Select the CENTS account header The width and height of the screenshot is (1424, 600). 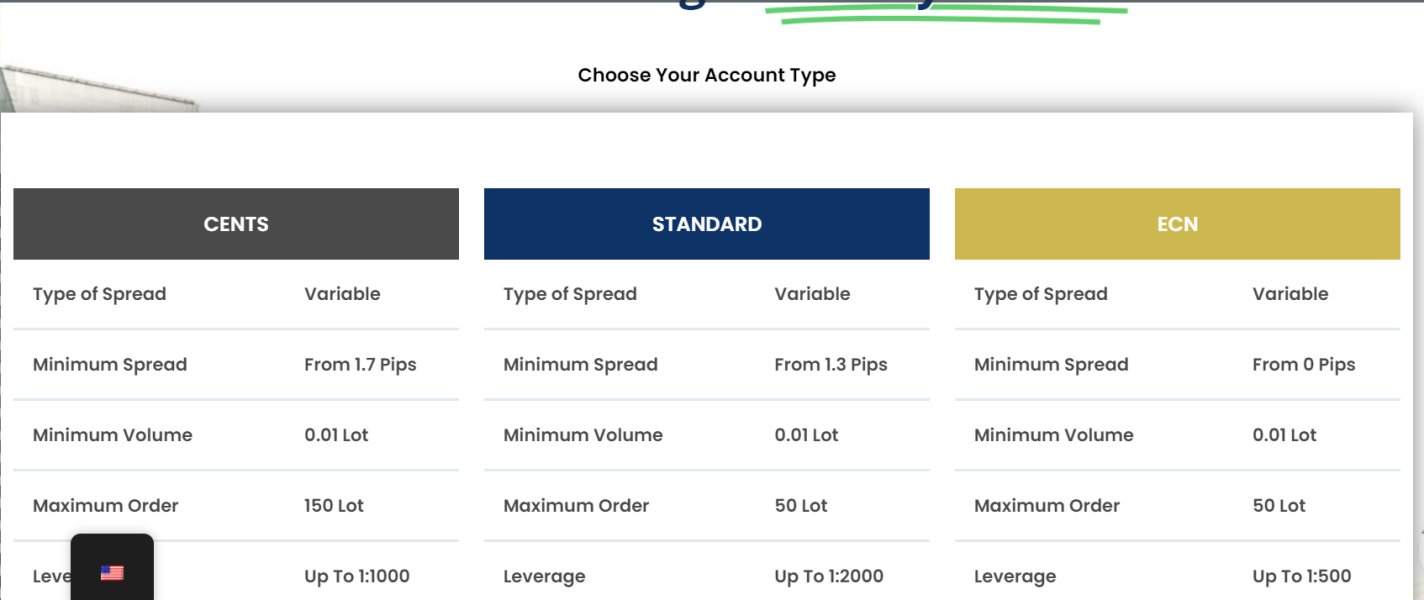coord(236,224)
